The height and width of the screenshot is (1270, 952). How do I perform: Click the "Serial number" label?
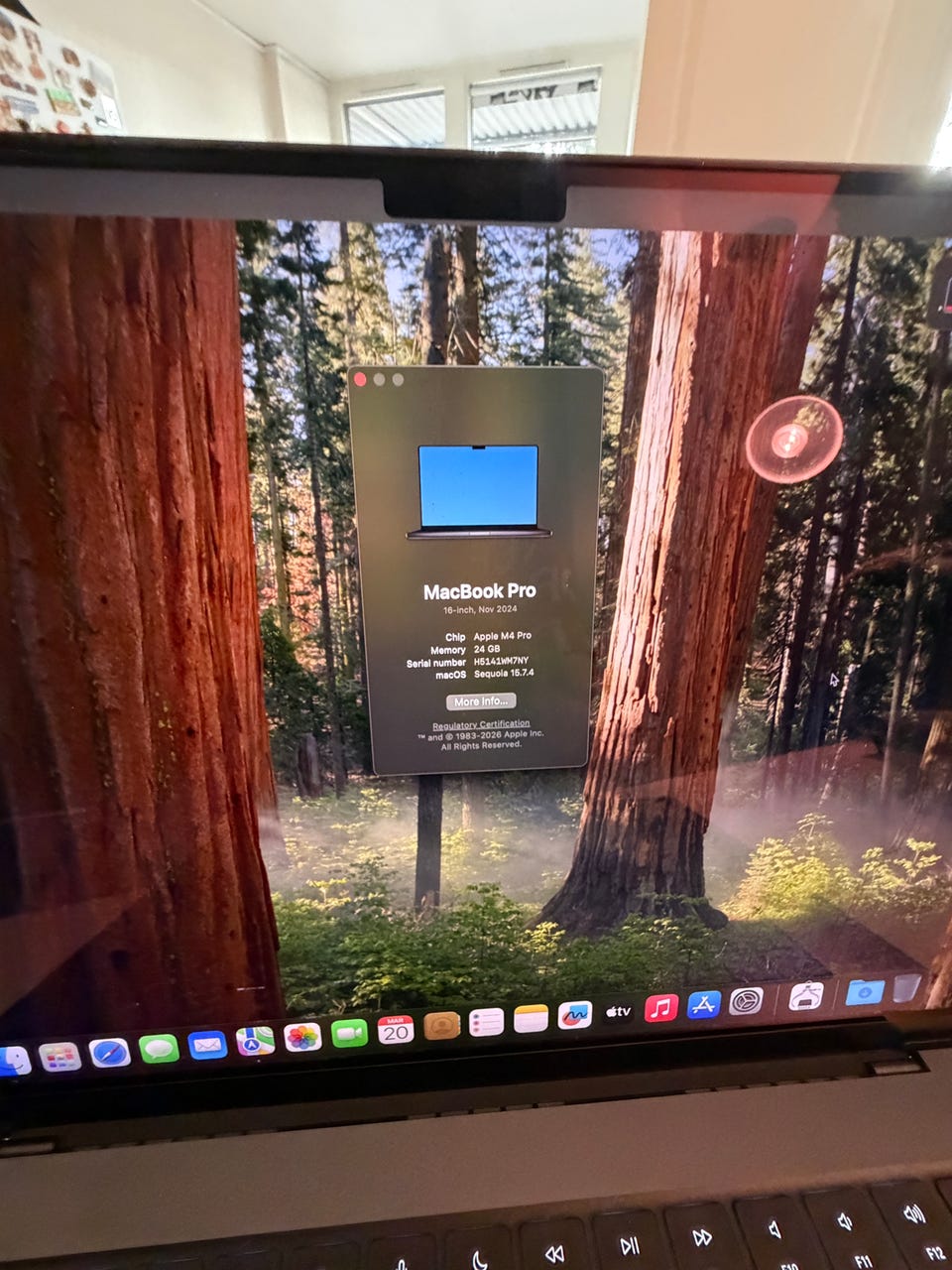click(x=435, y=663)
